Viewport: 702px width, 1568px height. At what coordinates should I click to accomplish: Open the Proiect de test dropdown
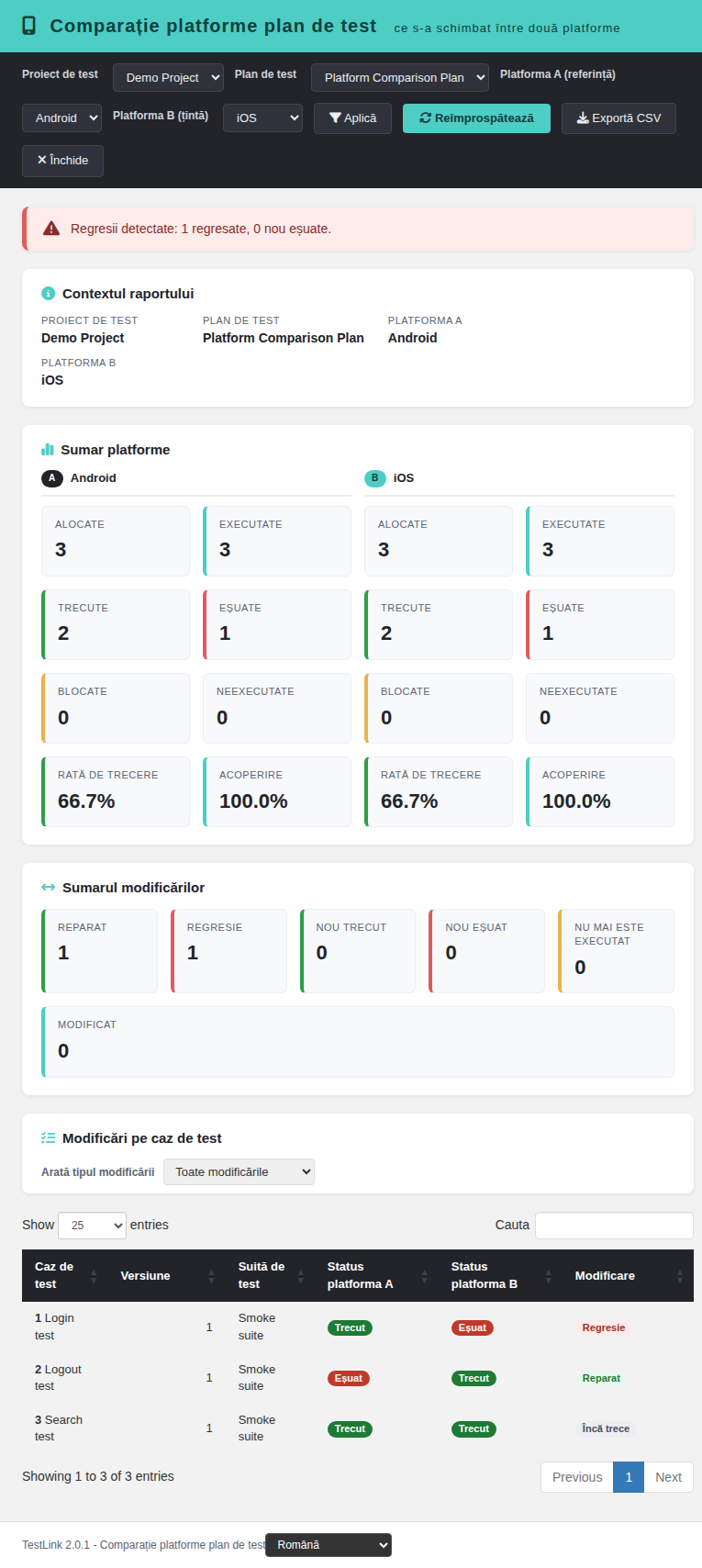168,78
